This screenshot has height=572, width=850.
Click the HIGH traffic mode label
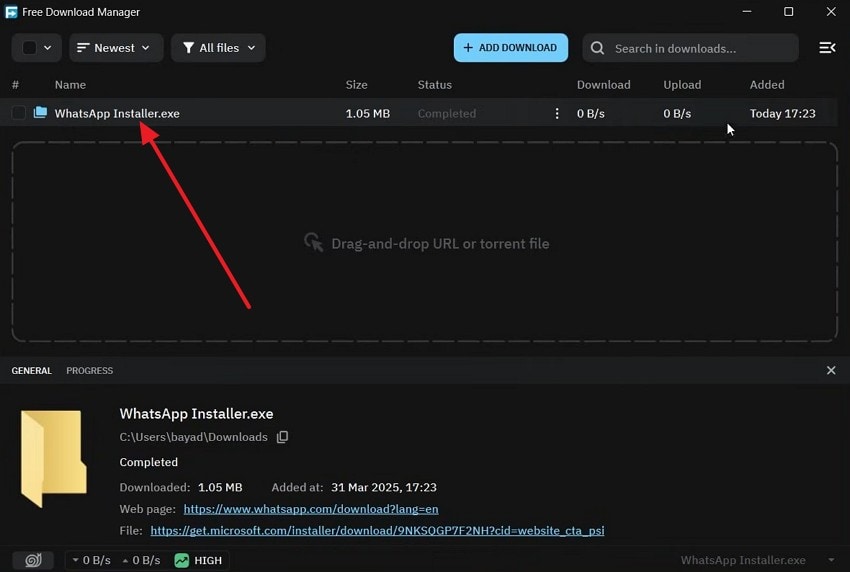208,561
